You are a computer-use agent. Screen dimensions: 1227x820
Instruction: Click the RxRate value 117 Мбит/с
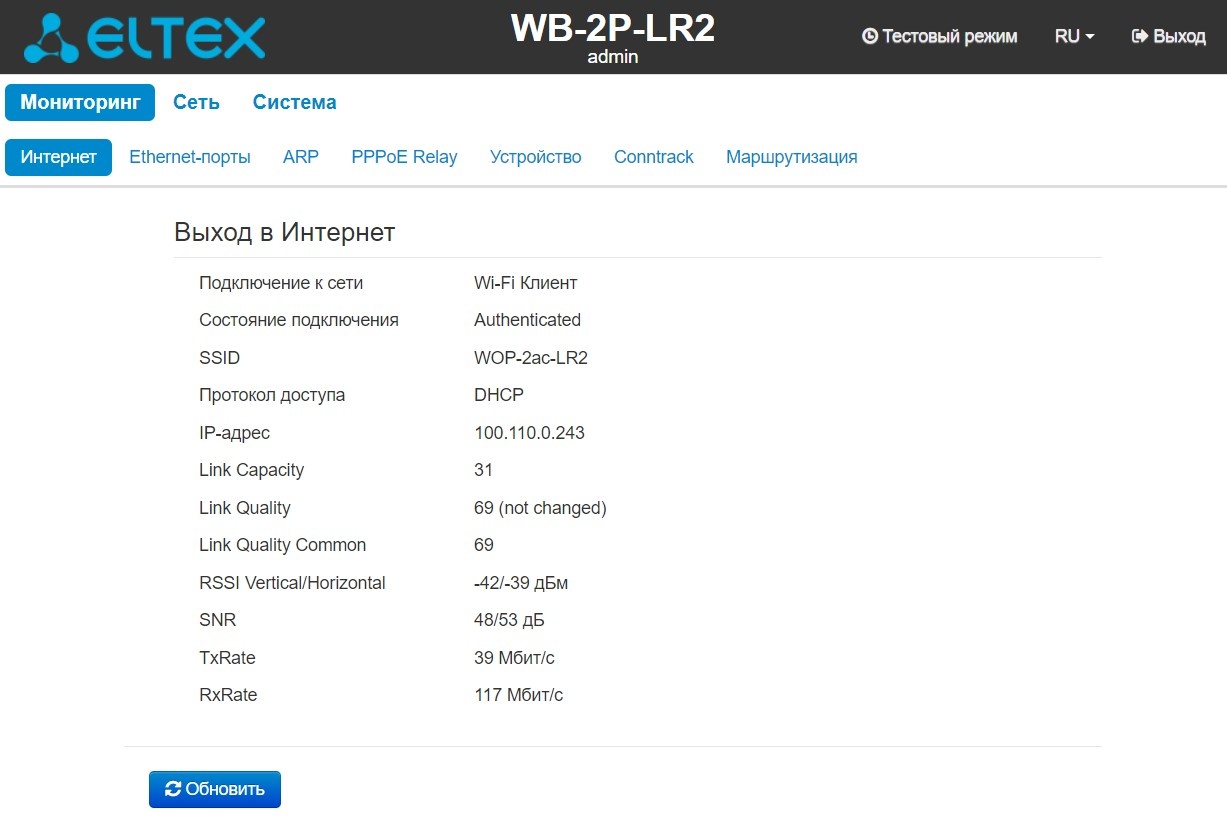[519, 695]
